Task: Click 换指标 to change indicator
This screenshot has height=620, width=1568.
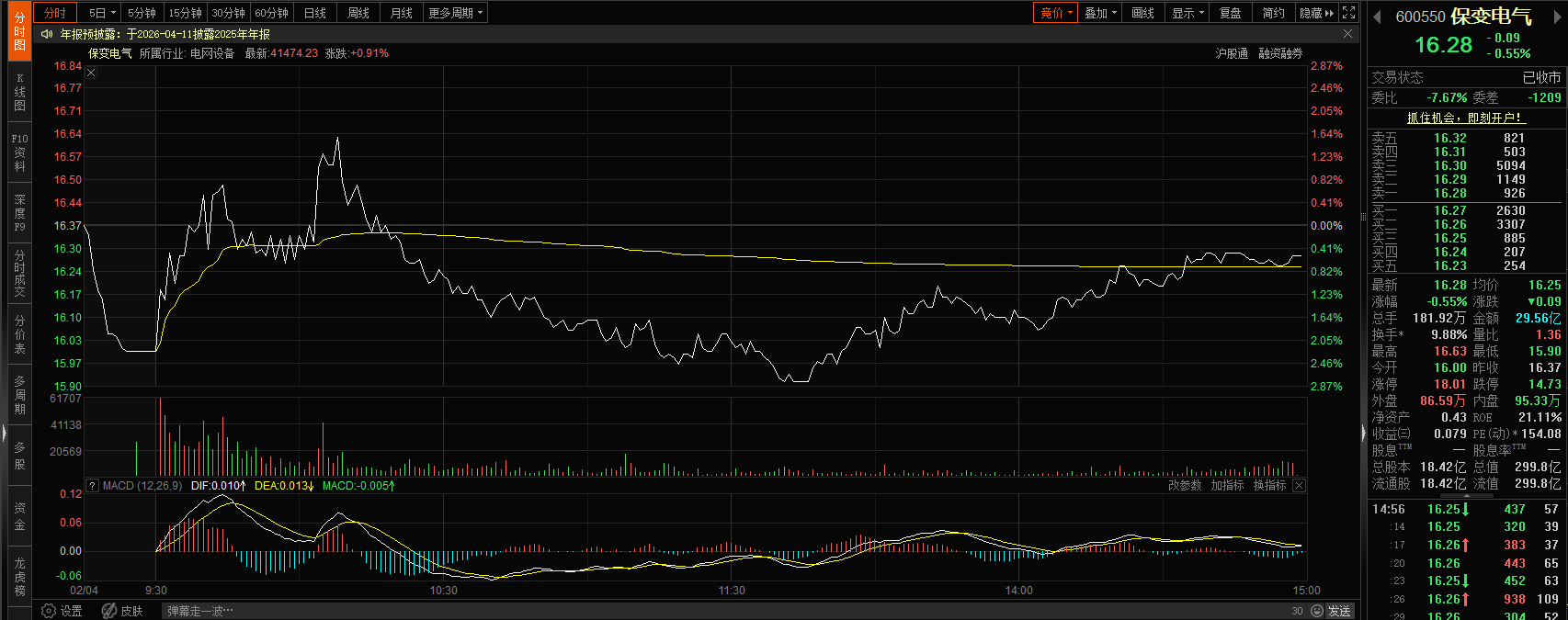Action: point(1269,485)
